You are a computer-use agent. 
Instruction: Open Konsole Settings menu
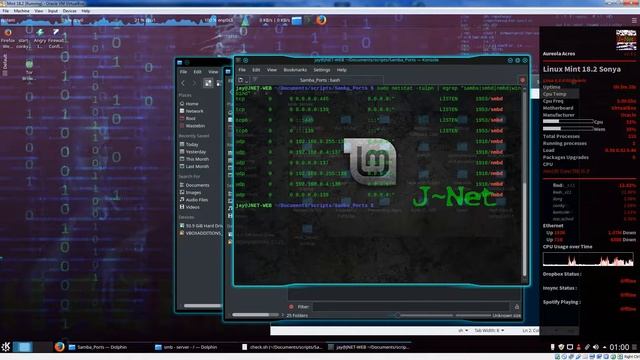click(322, 70)
